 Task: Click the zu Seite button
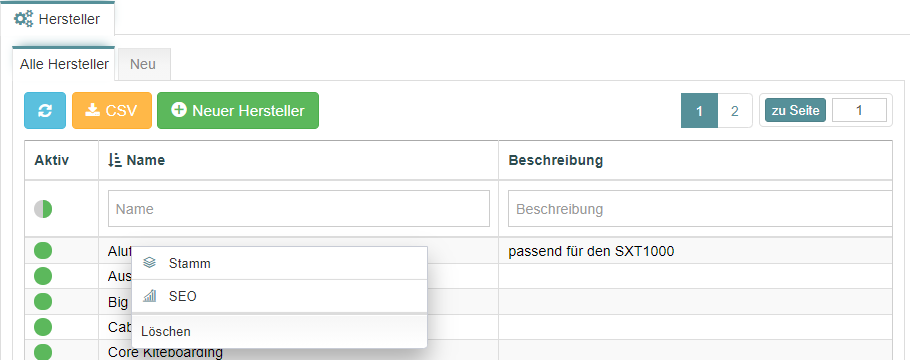pyautogui.click(x=795, y=110)
